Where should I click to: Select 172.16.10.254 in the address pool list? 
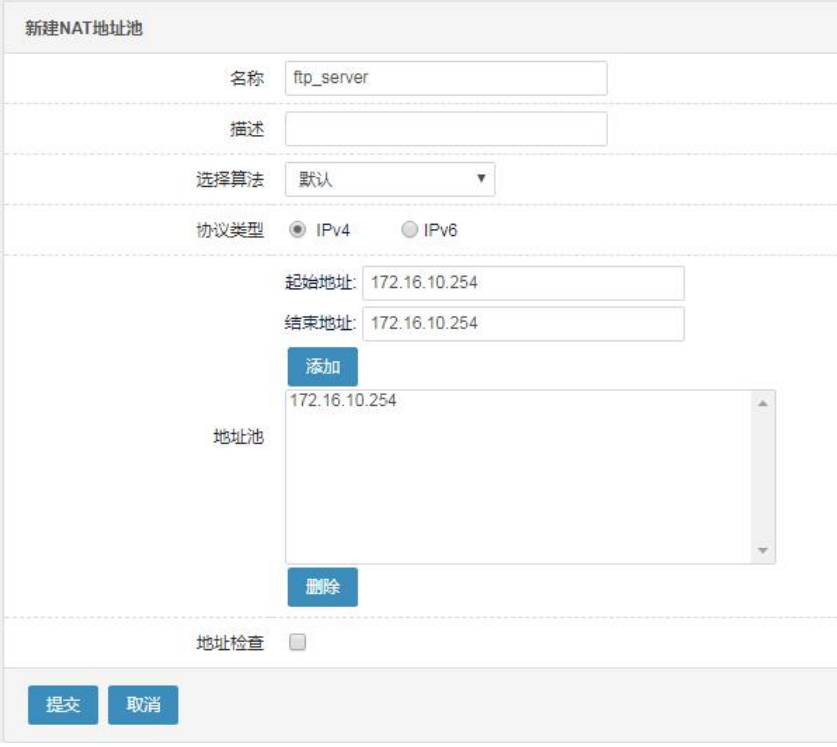[x=343, y=400]
